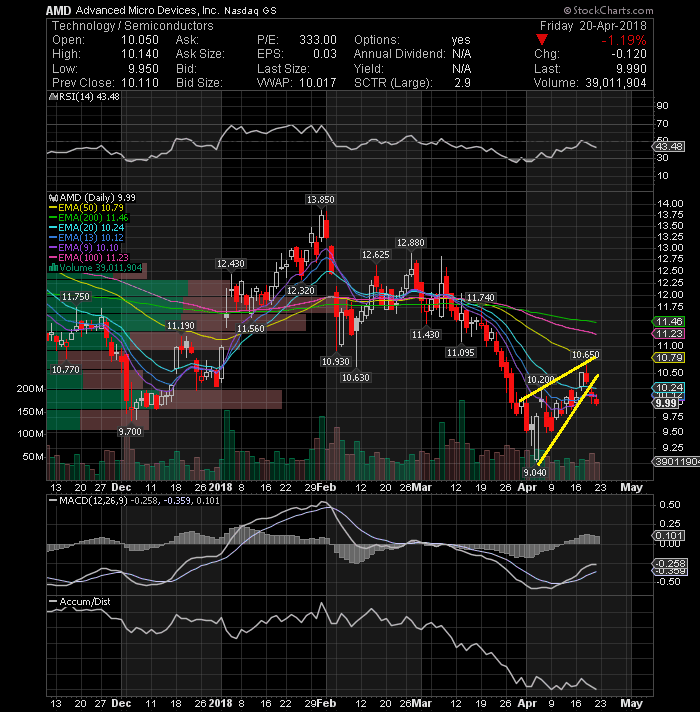Click the red down-arrow change indicator

pyautogui.click(x=542, y=40)
